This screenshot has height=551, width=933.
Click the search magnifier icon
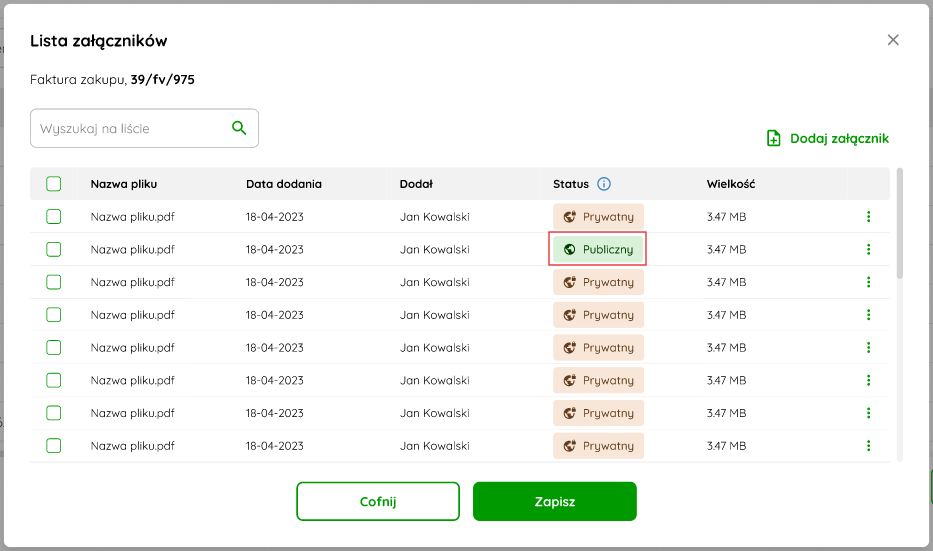pyautogui.click(x=239, y=128)
